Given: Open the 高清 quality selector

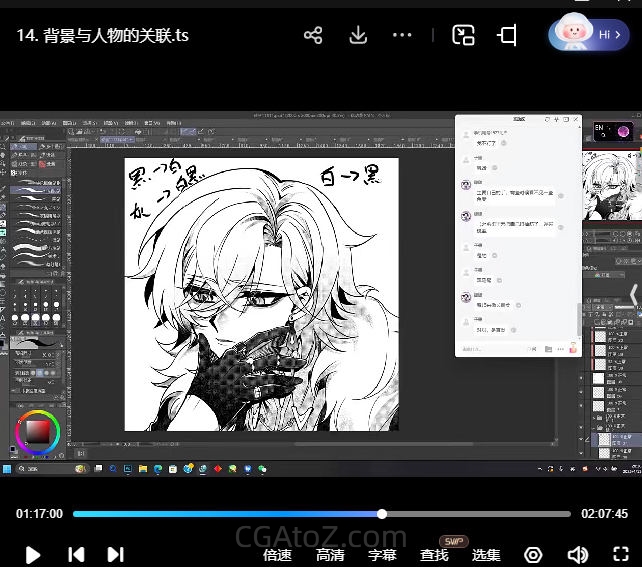Looking at the screenshot, I should coord(330,555).
